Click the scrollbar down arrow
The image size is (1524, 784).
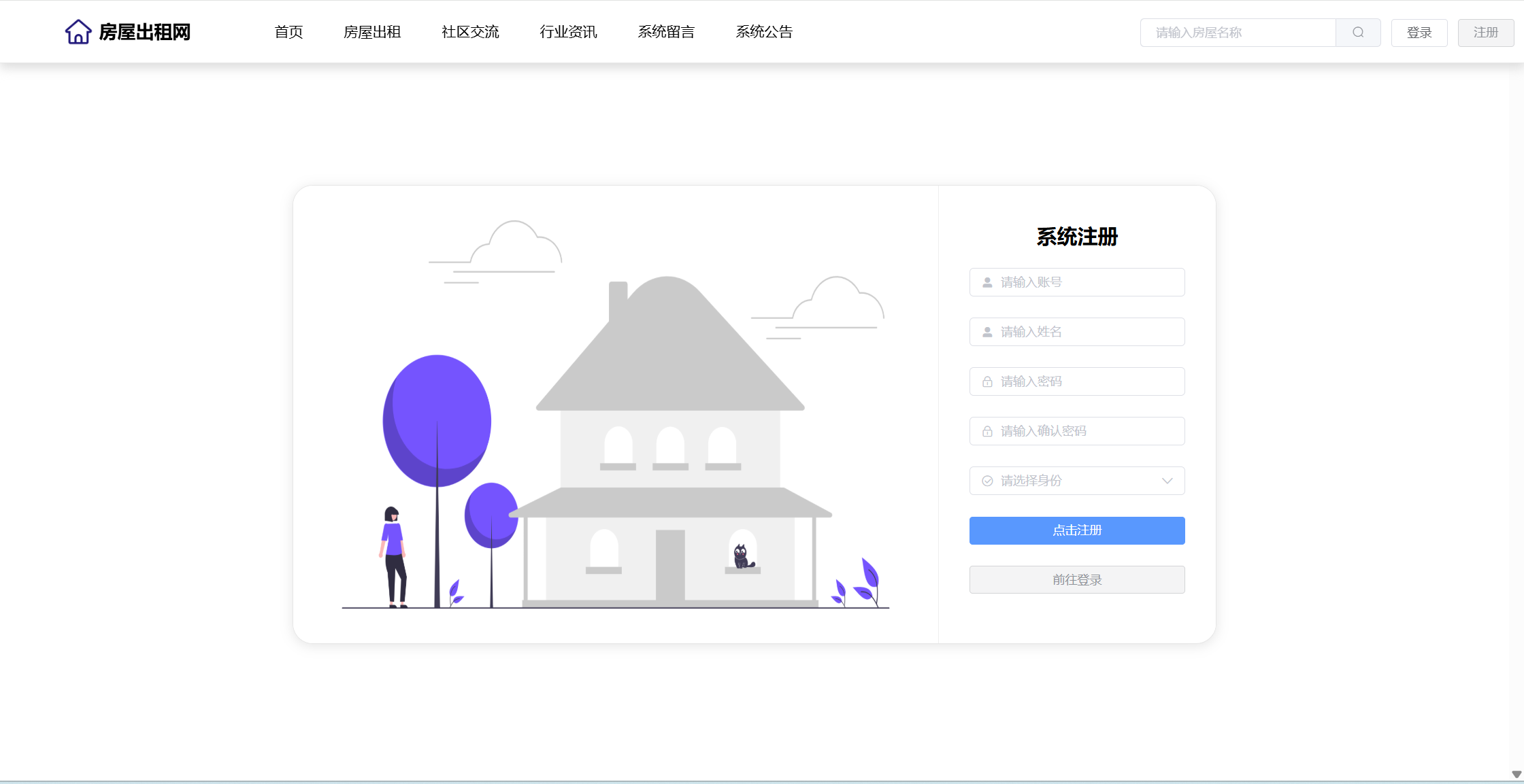1517,774
